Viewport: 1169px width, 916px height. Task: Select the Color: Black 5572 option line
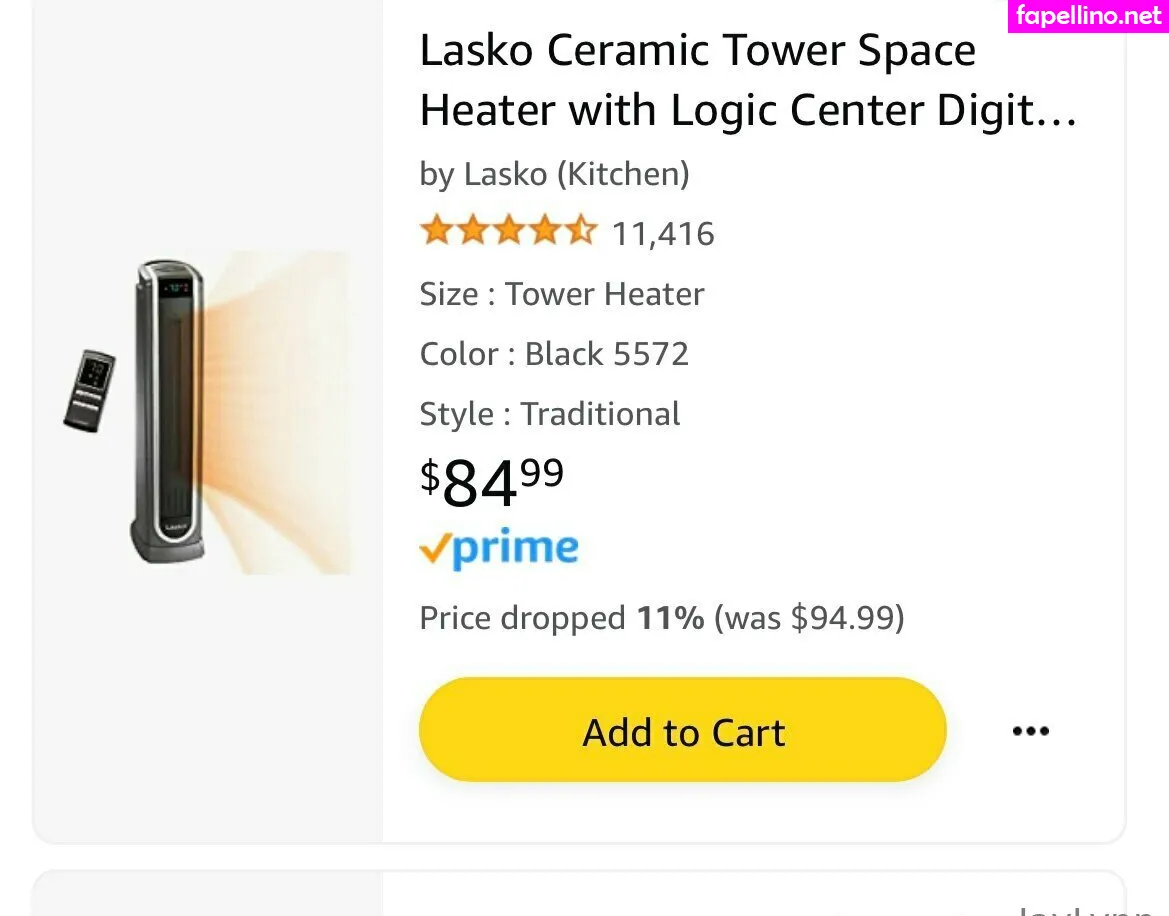(554, 354)
